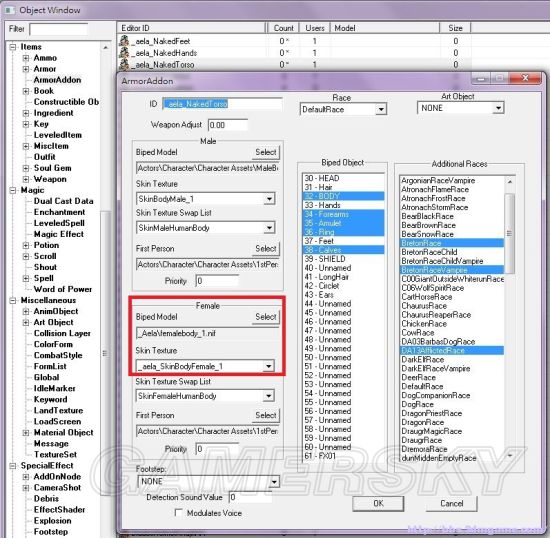
Task: Select 37 - Feet in Biped Object list
Action: pos(343,241)
